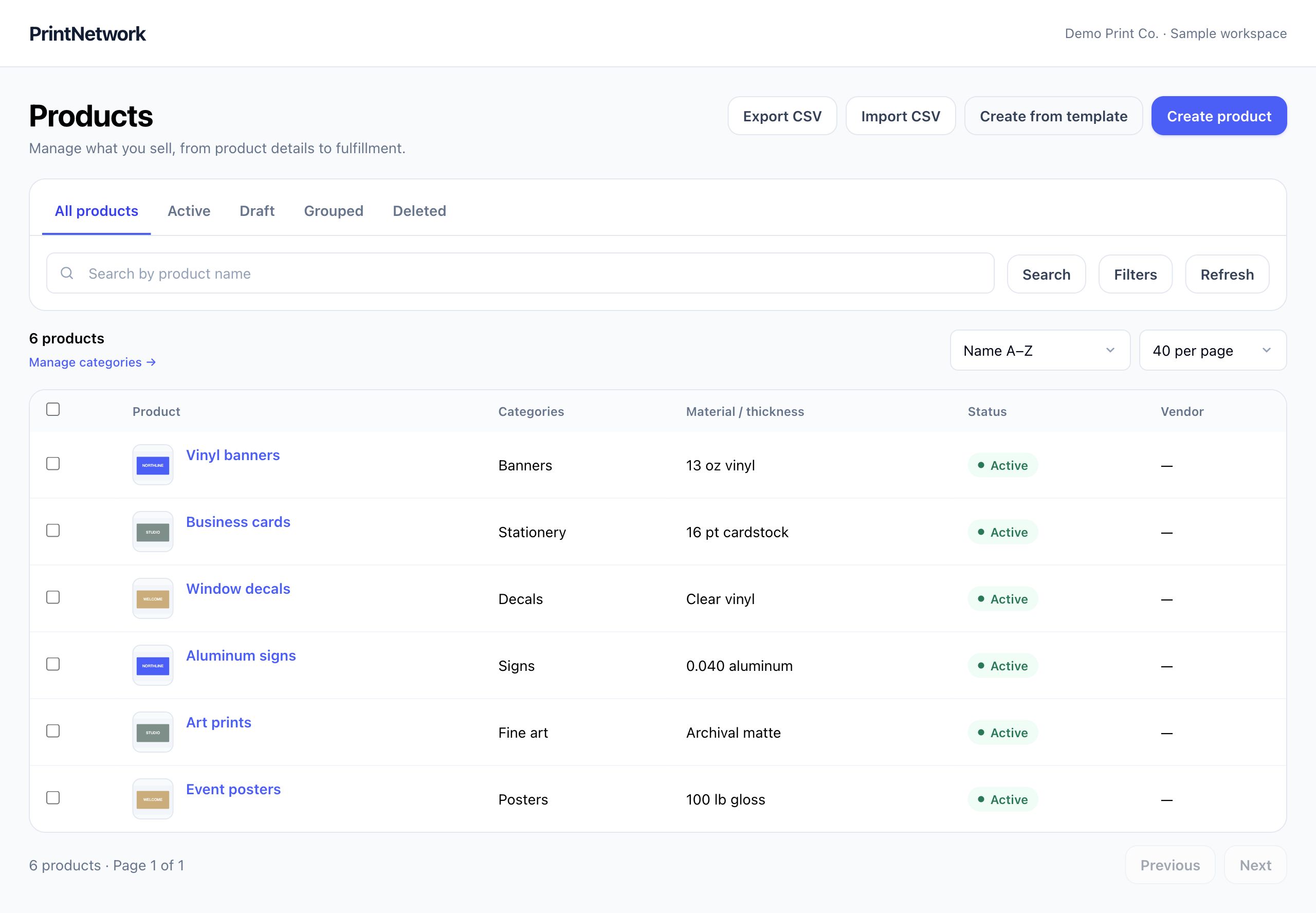
Task: Open the Window decals product thumbnail
Action: (x=153, y=599)
